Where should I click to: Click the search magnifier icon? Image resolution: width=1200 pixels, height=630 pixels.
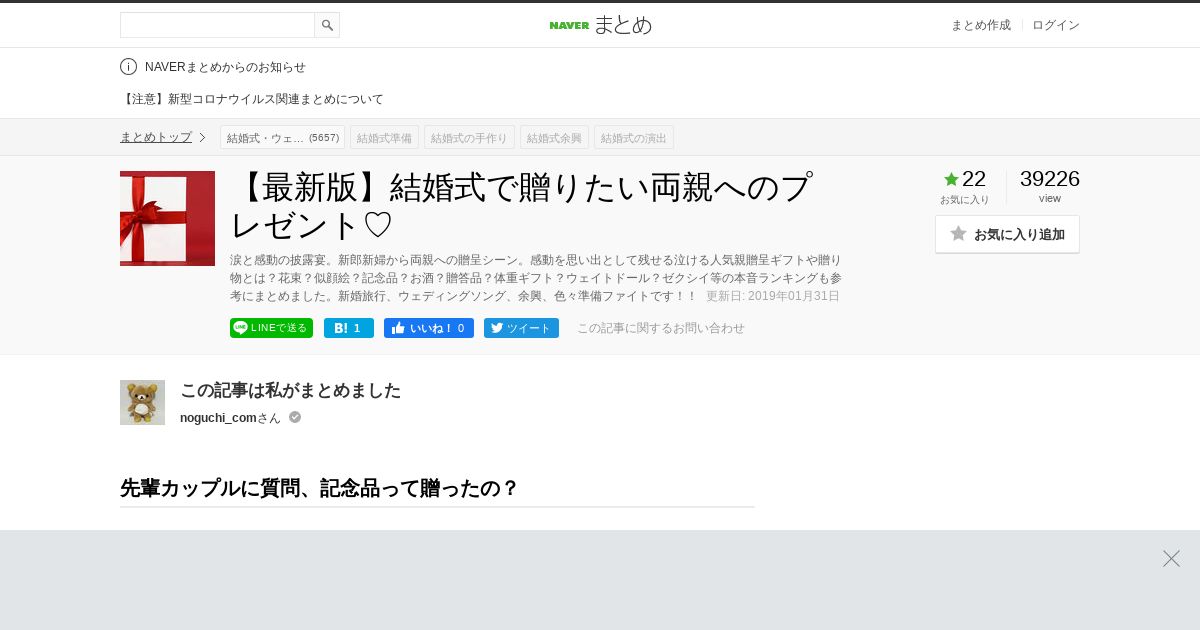[327, 25]
